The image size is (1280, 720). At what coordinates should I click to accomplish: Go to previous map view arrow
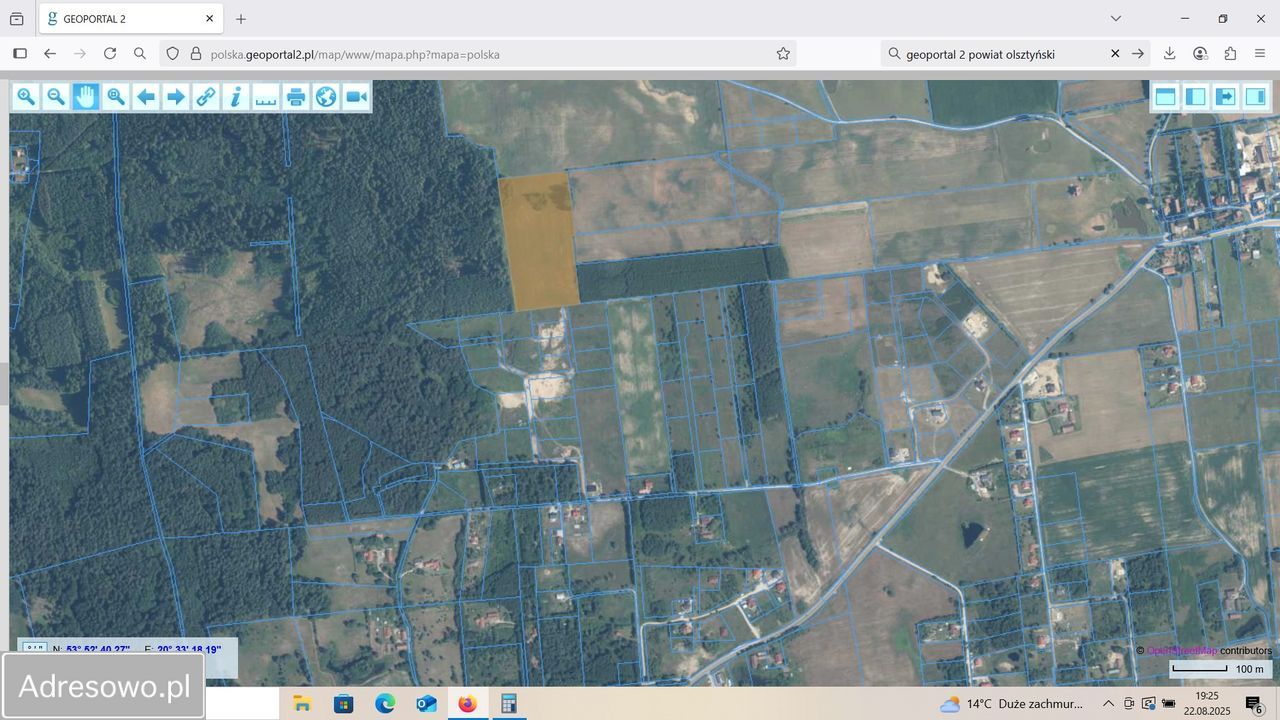coord(146,96)
